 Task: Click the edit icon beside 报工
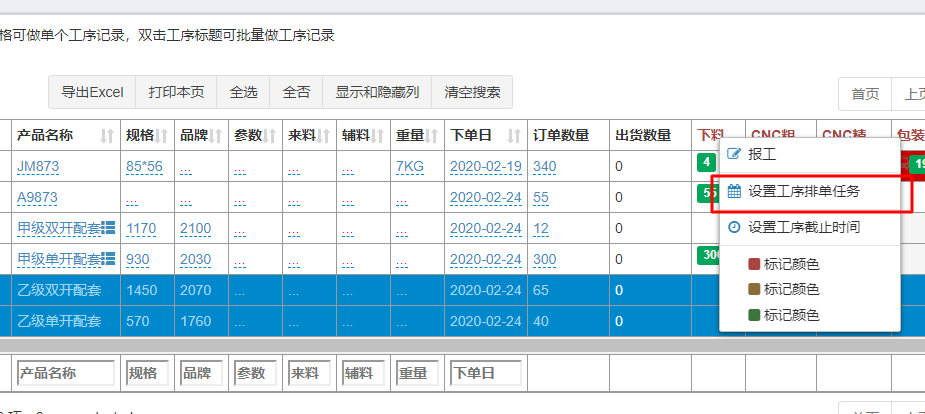pyautogui.click(x=734, y=155)
